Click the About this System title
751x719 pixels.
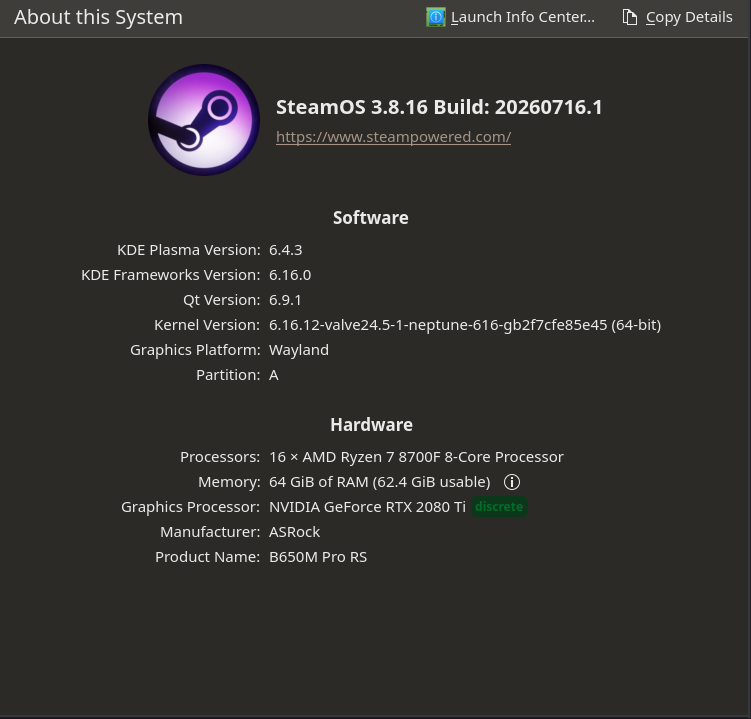tap(98, 17)
